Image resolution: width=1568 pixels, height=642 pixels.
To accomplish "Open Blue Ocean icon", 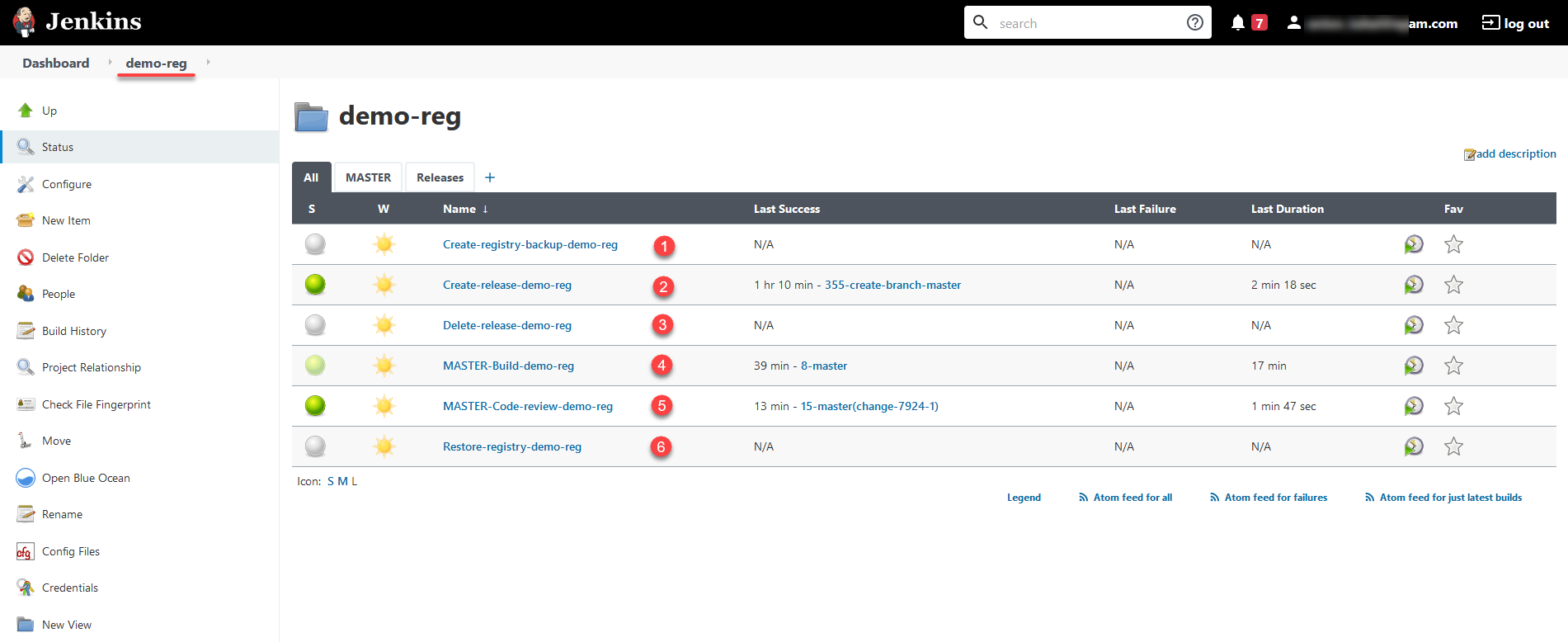I will point(26,478).
